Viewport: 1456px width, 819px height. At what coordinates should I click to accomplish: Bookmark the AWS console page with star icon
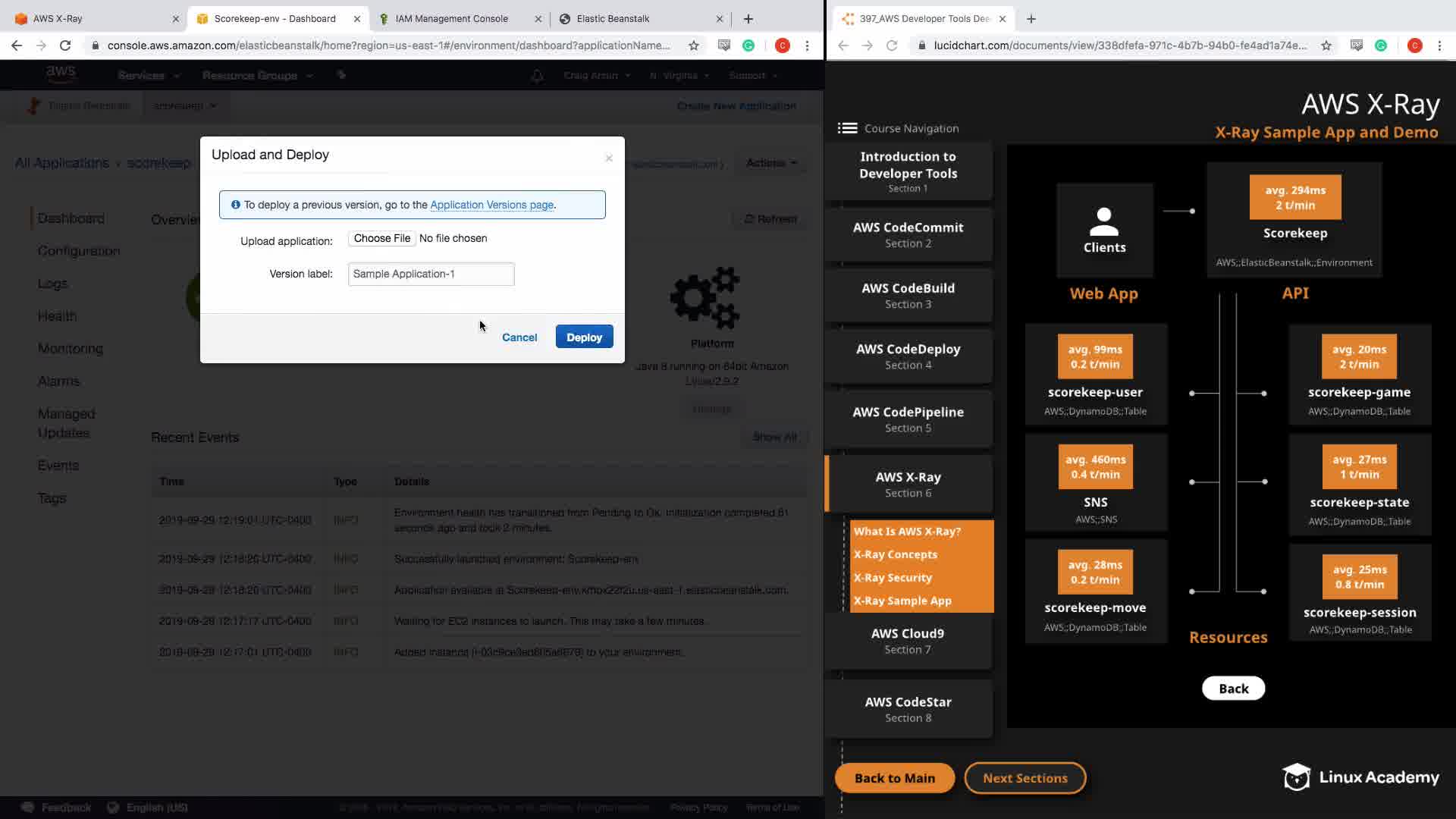(x=693, y=45)
